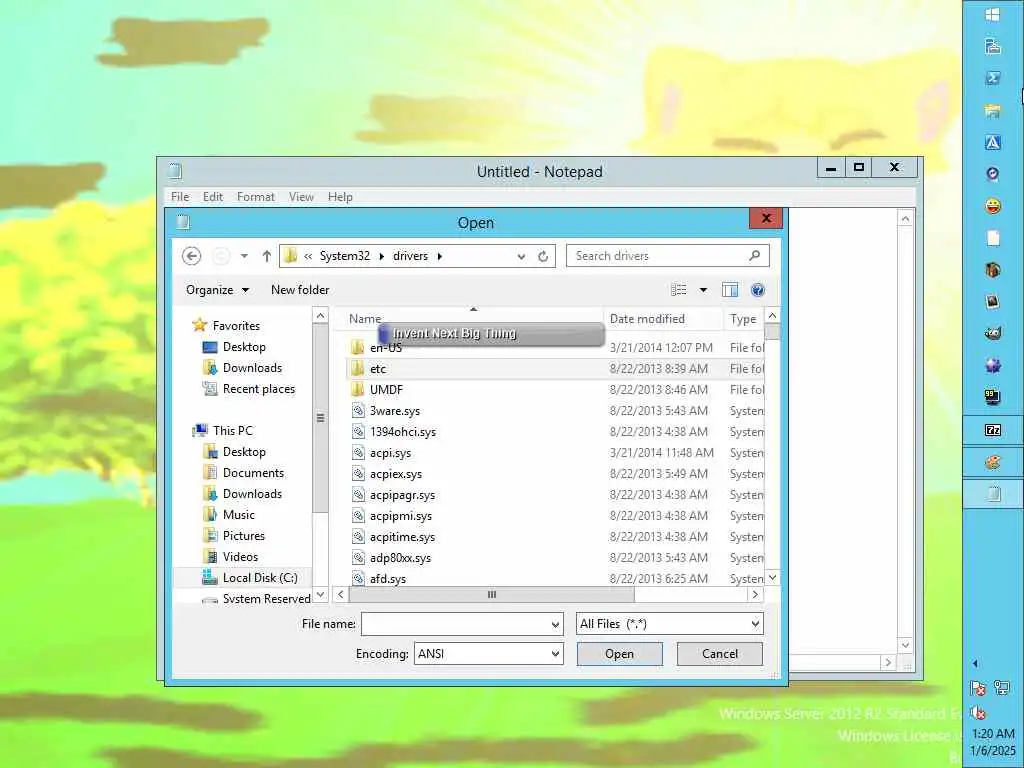
Task: Select the etc folder
Action: coord(555,368)
